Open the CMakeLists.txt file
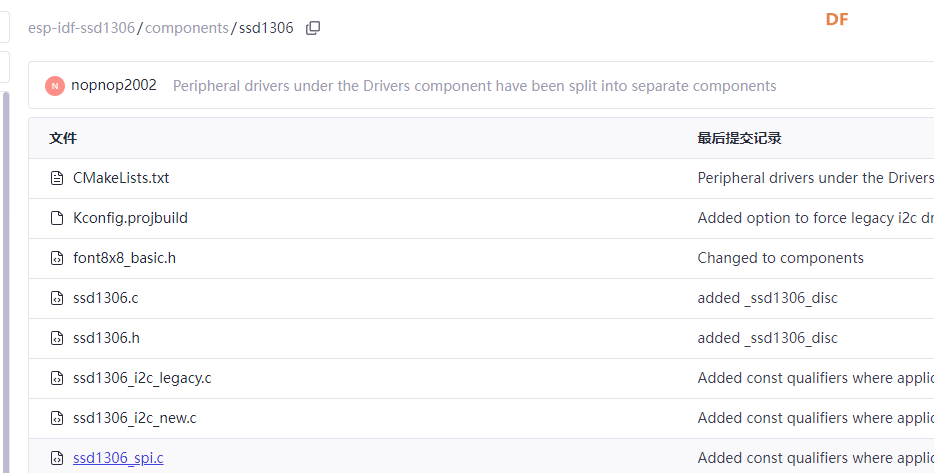The width and height of the screenshot is (934, 473). click(x=121, y=178)
